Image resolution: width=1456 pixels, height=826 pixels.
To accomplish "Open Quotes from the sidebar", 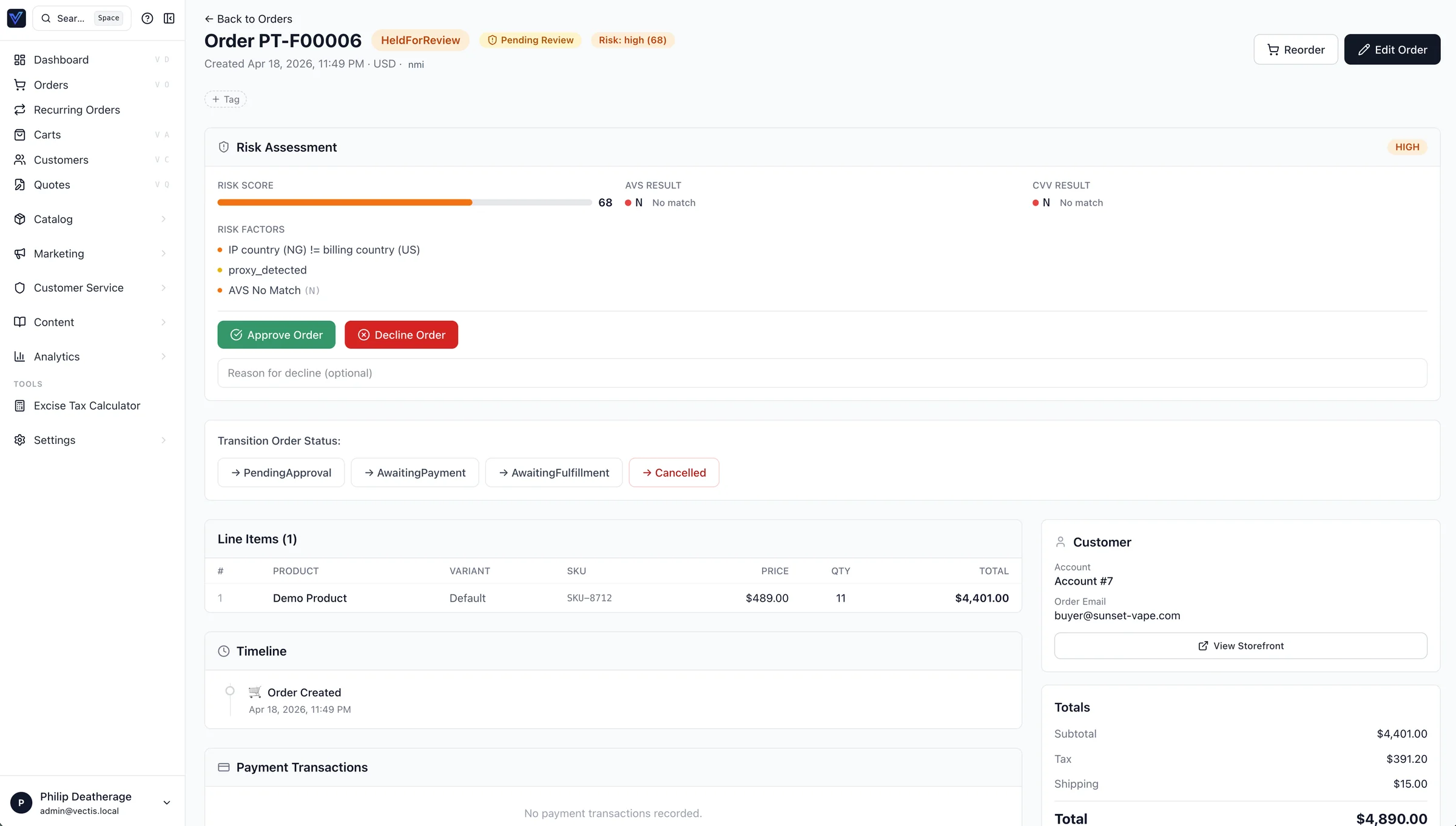I will 52,185.
